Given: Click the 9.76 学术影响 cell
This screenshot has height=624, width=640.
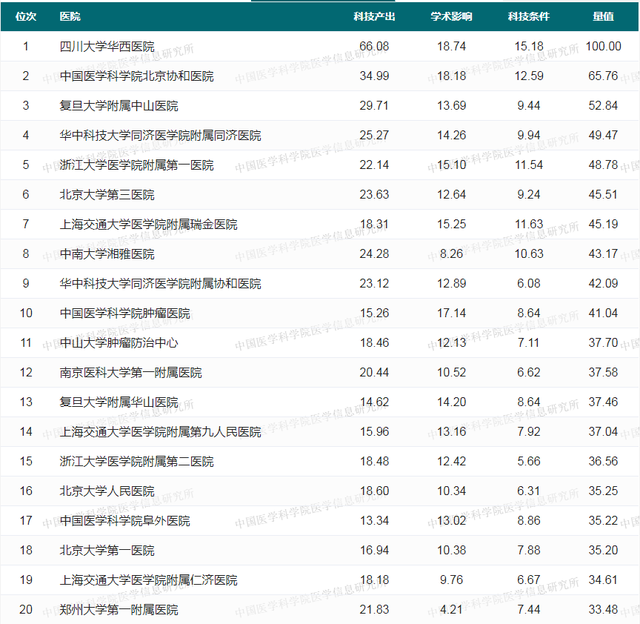Looking at the screenshot, I should [451, 580].
